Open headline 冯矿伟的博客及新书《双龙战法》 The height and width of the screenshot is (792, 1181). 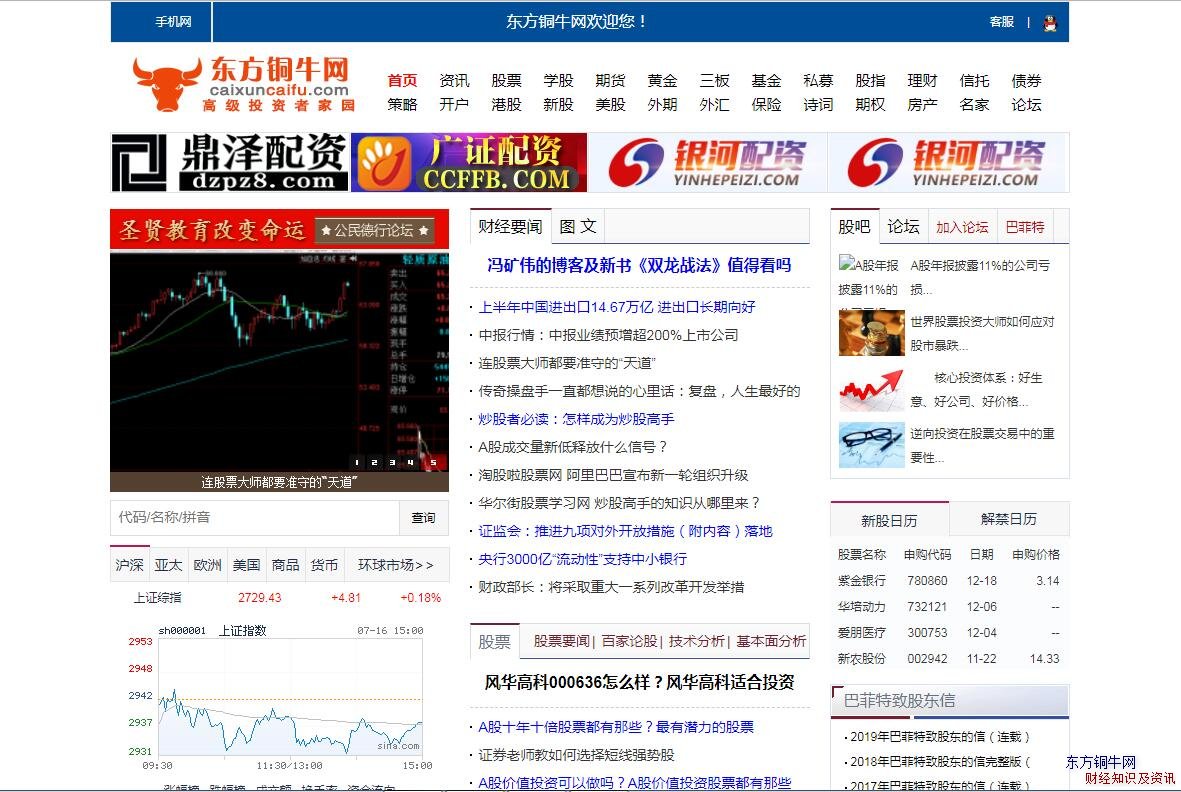(x=639, y=265)
